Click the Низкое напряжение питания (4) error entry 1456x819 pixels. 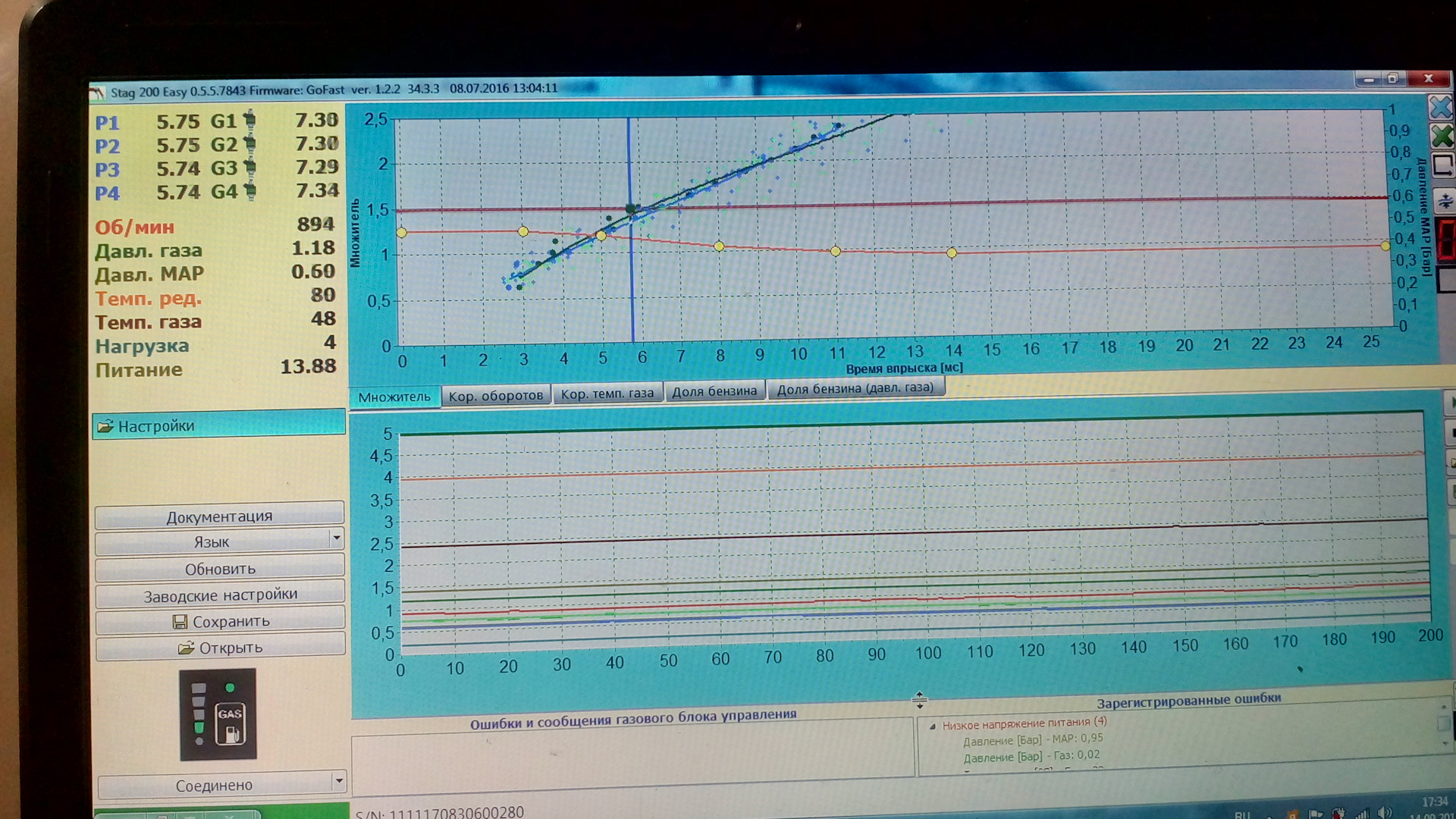click(1025, 723)
